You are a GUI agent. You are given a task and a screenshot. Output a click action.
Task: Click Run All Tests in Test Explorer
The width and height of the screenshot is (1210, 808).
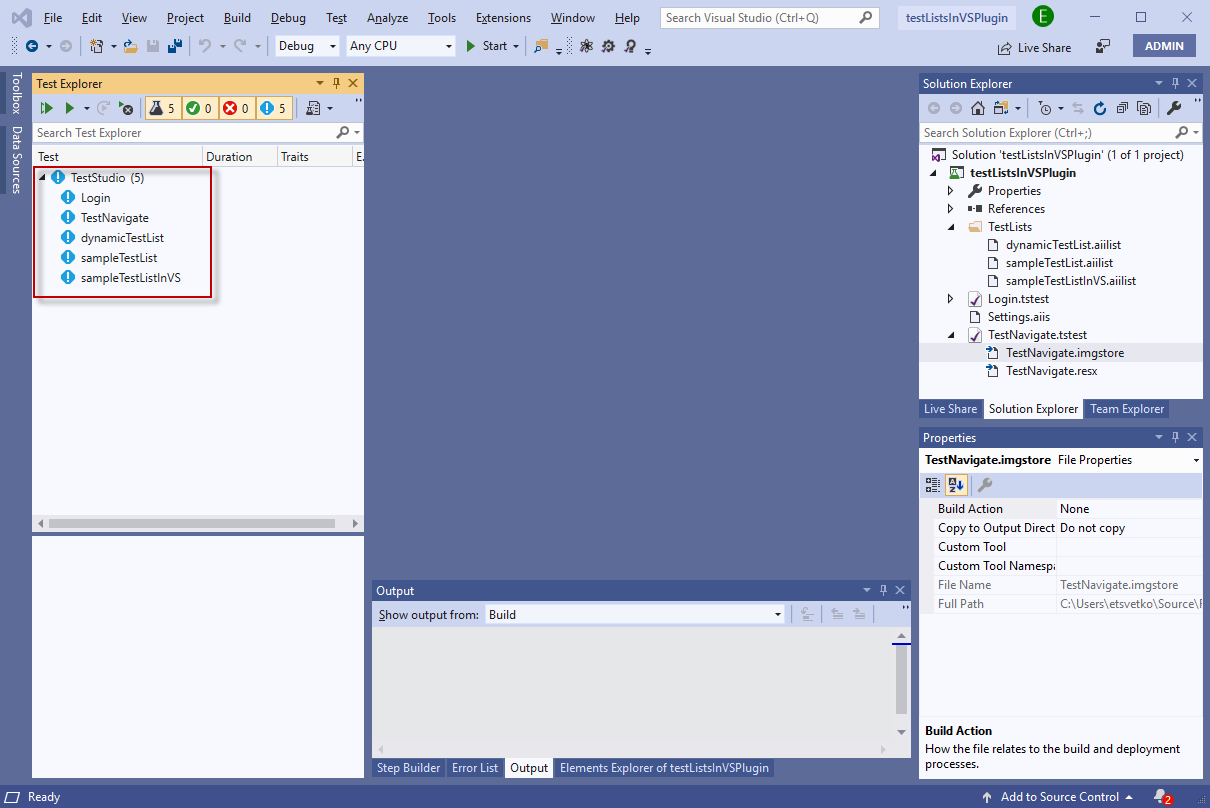point(46,108)
